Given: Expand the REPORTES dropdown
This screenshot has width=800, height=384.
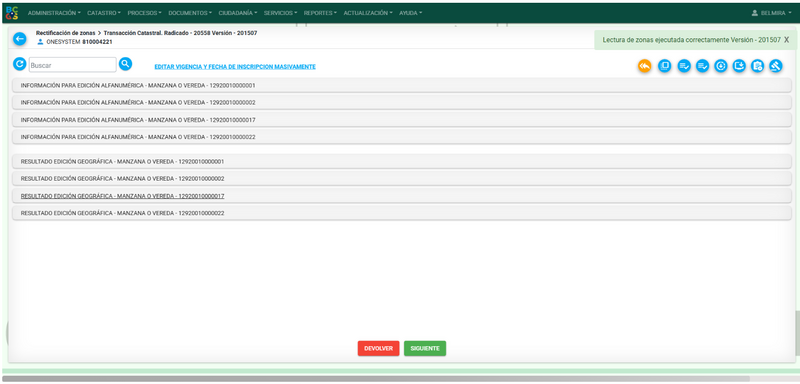Looking at the screenshot, I should [x=321, y=13].
